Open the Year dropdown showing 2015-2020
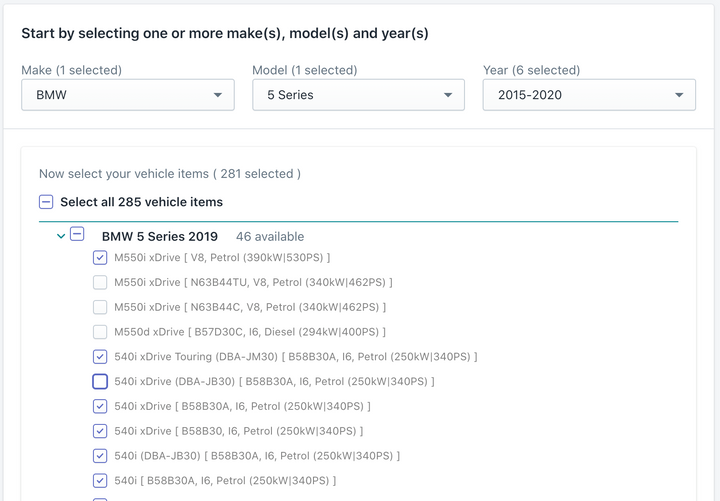The image size is (720, 501). point(589,95)
